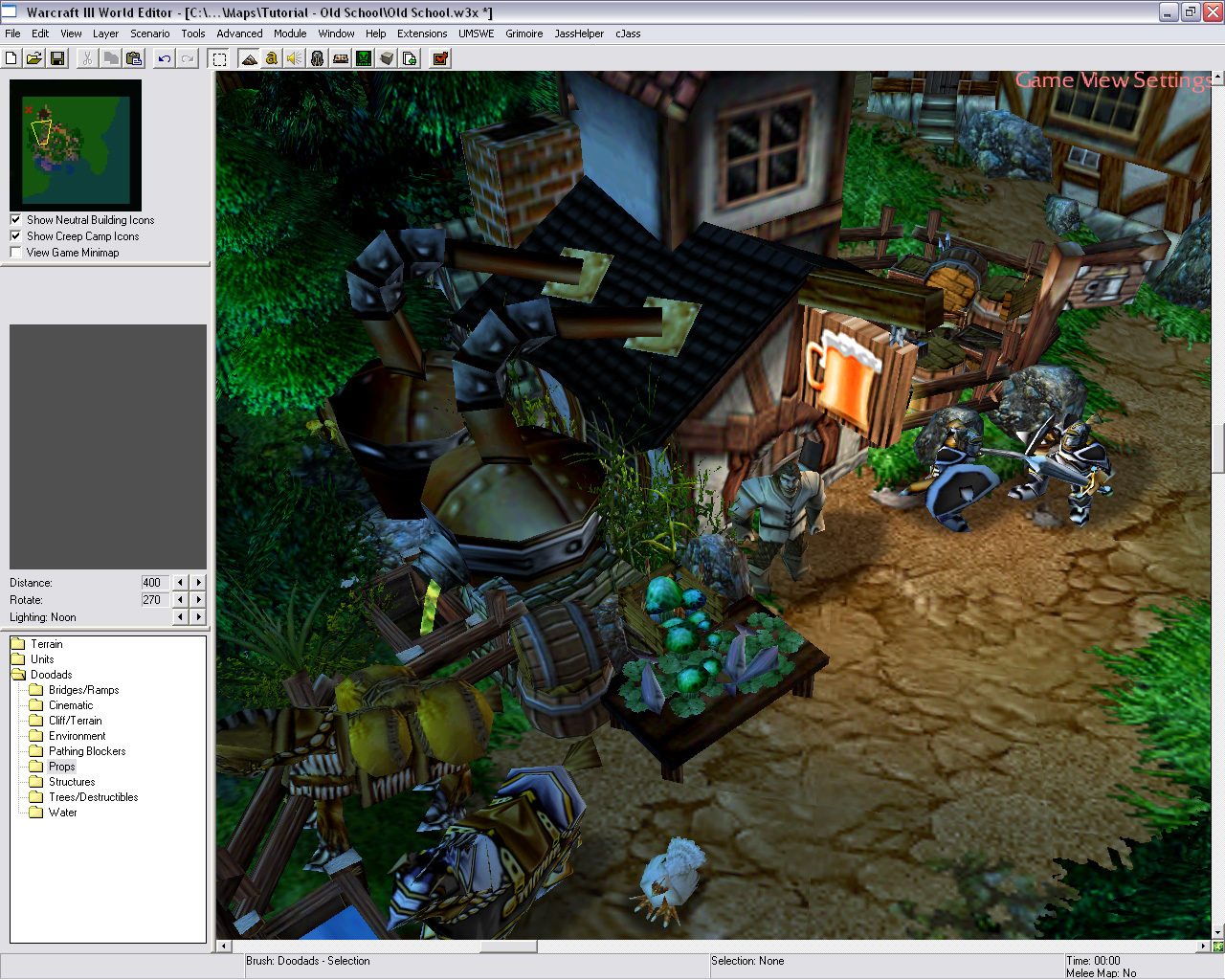The height and width of the screenshot is (980, 1225).
Task: Save the map with the floppy disk icon
Action: (x=57, y=58)
